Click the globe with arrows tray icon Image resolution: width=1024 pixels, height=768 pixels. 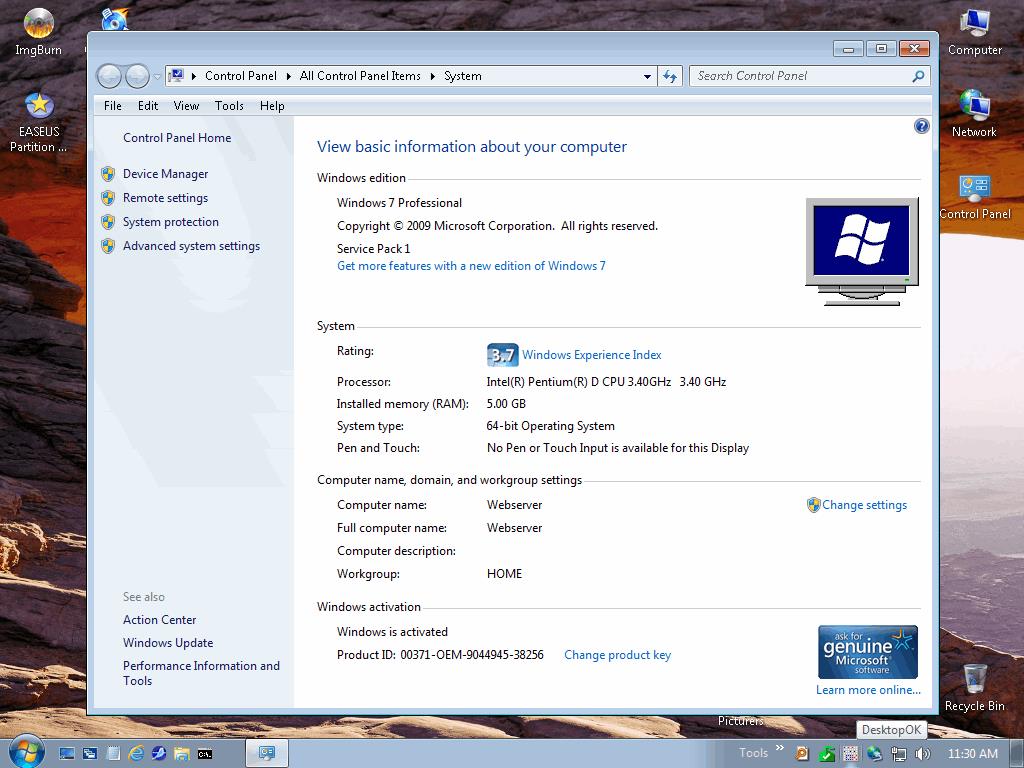click(x=874, y=754)
